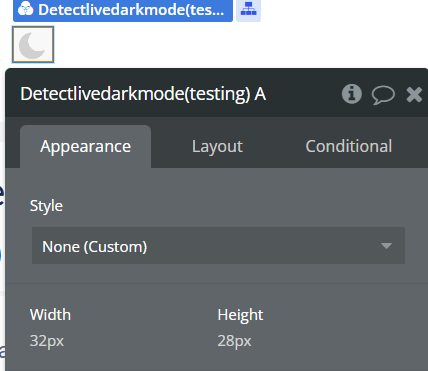Click the element hierarchy tree icon
Screen dimensions: 428x371
tap(248, 10)
